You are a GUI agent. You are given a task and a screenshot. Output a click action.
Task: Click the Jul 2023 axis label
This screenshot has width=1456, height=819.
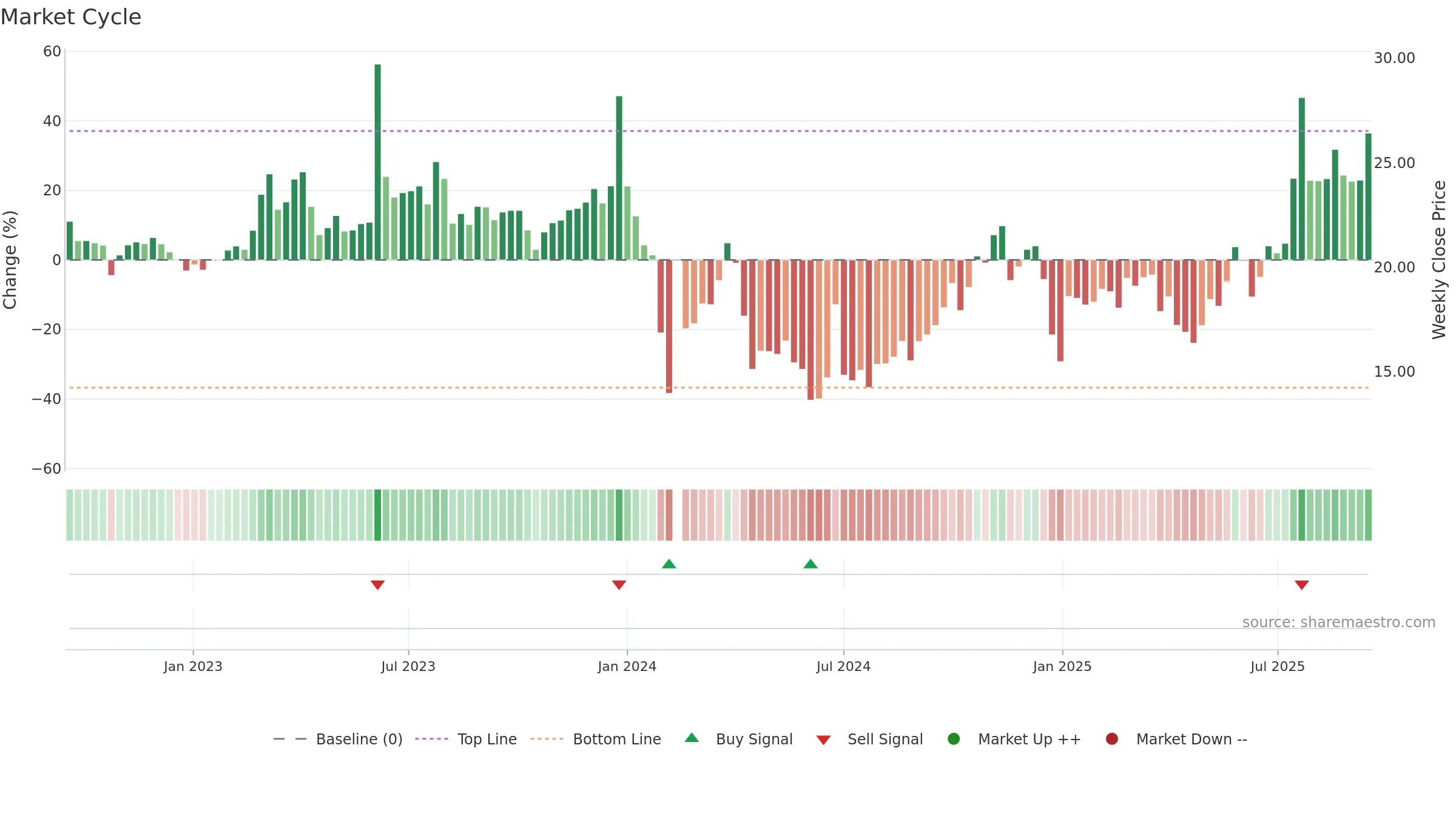coord(408,666)
